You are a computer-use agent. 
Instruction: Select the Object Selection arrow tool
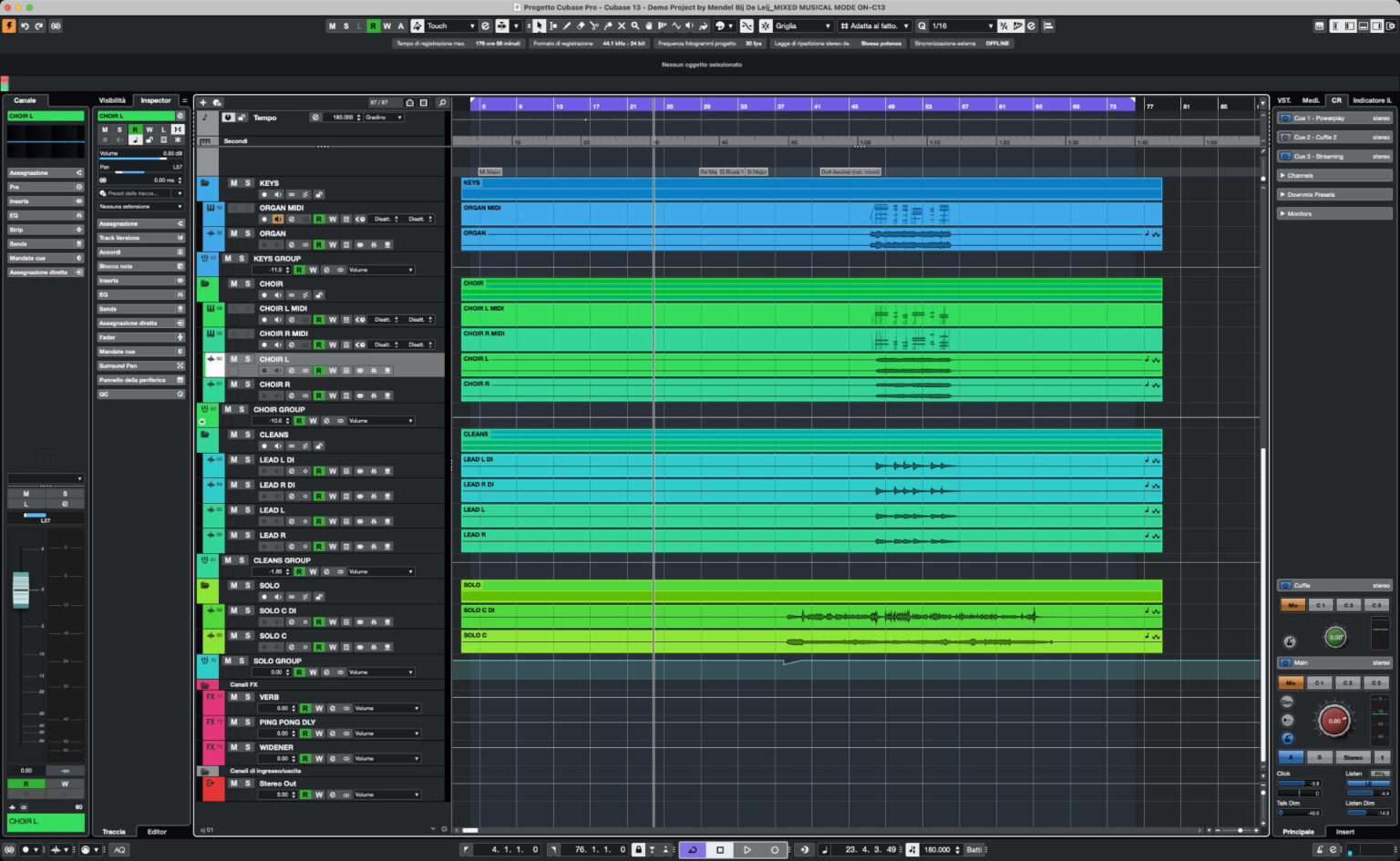tap(539, 26)
